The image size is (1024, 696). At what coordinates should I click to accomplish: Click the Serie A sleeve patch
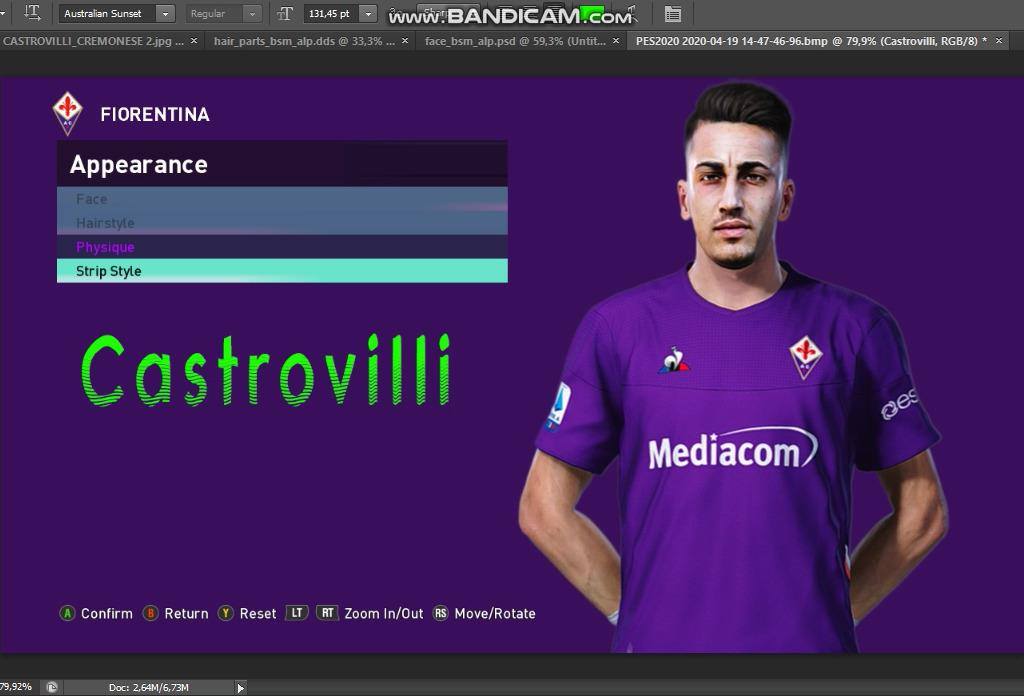coord(558,405)
